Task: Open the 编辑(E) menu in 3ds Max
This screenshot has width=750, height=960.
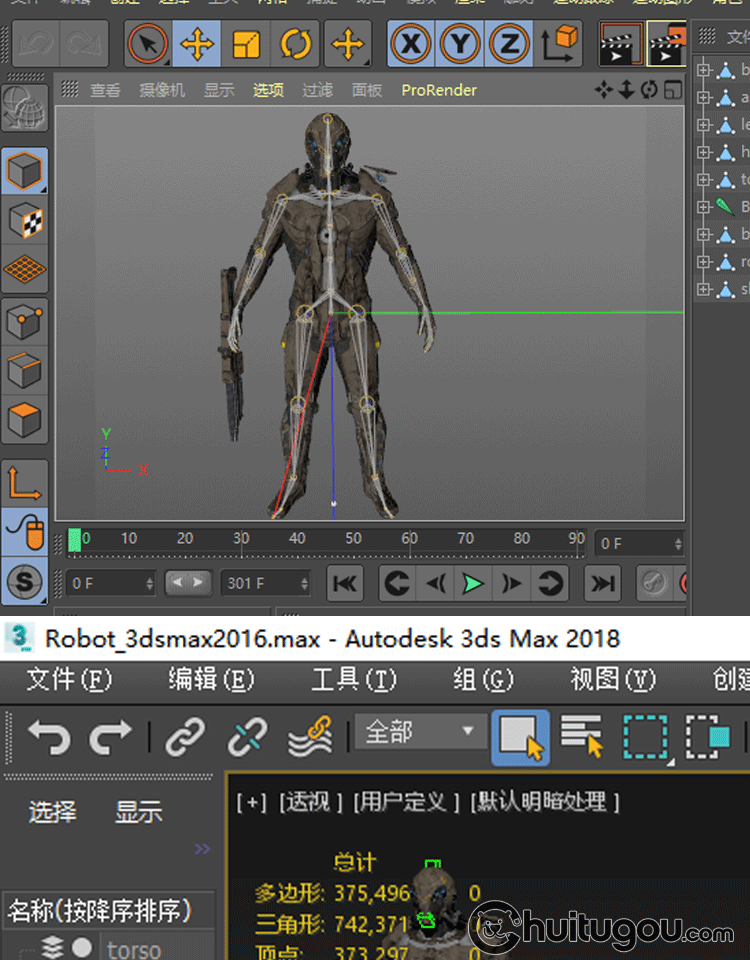Action: (210, 680)
